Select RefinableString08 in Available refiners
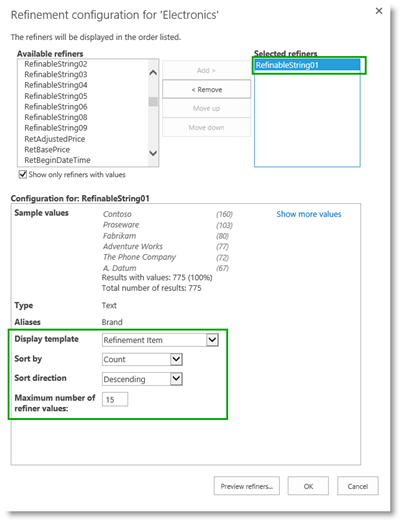Viewport: 400px width, 521px height. (x=56, y=117)
